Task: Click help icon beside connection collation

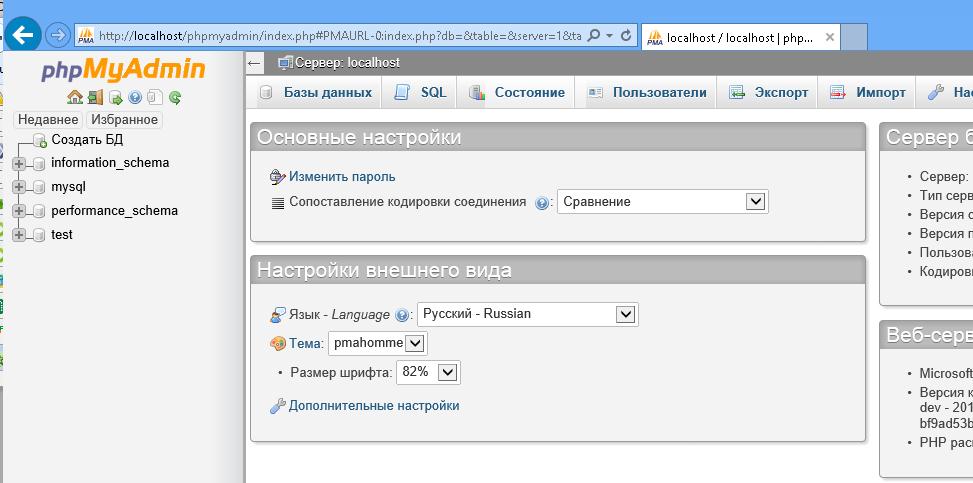Action: [x=542, y=202]
